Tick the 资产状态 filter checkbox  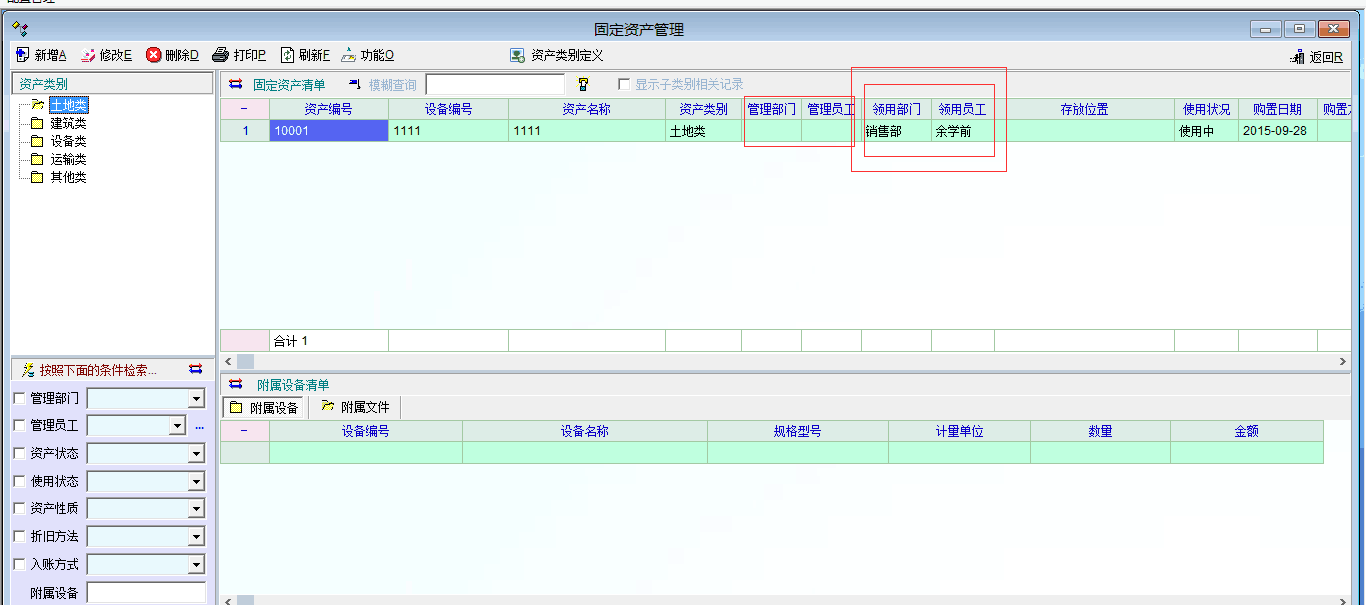tap(20, 453)
